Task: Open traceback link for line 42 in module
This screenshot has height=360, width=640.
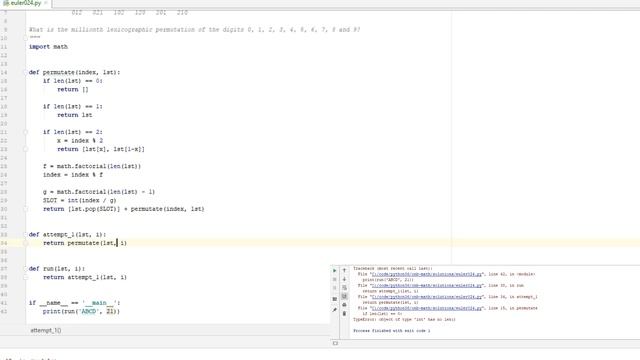Action: 427,274
